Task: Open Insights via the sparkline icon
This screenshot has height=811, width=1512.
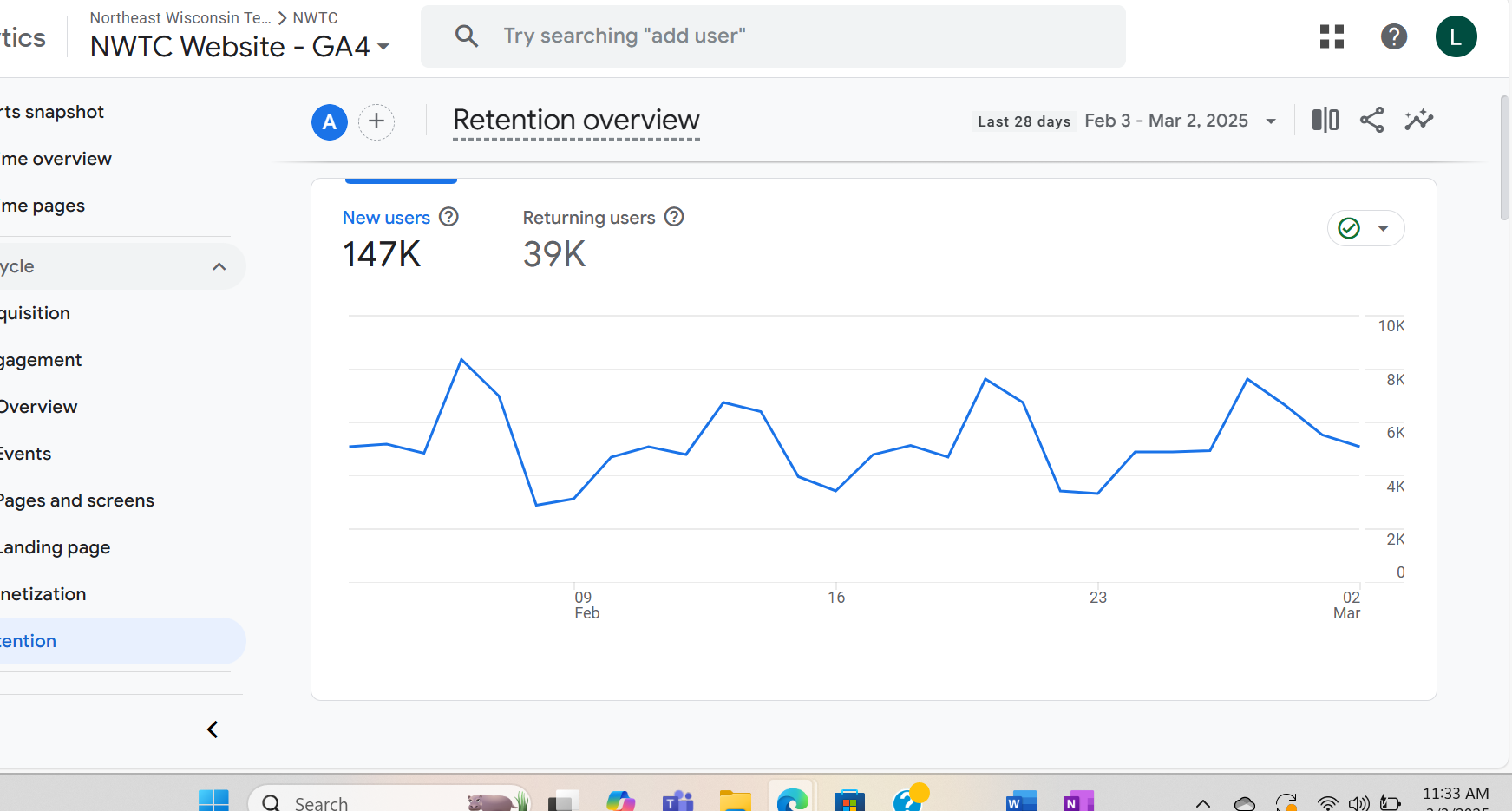Action: 1418,121
